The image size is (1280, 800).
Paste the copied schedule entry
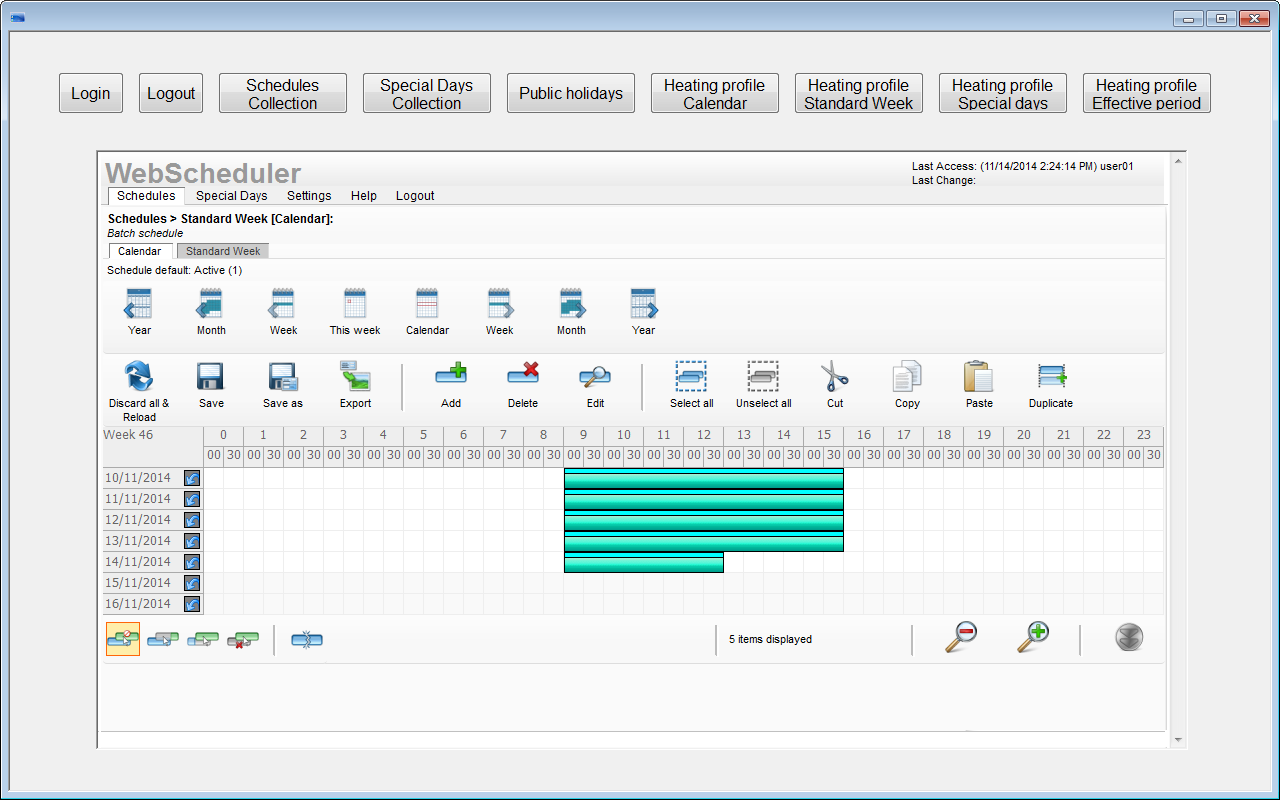tap(979, 385)
